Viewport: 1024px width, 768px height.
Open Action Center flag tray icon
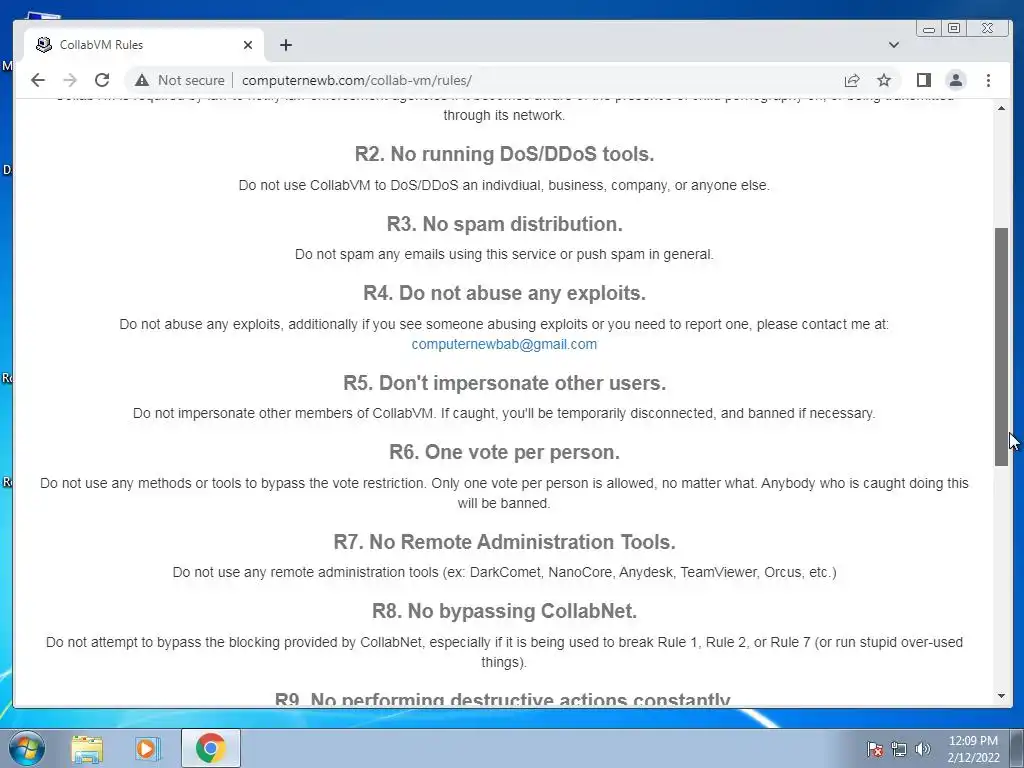click(874, 749)
